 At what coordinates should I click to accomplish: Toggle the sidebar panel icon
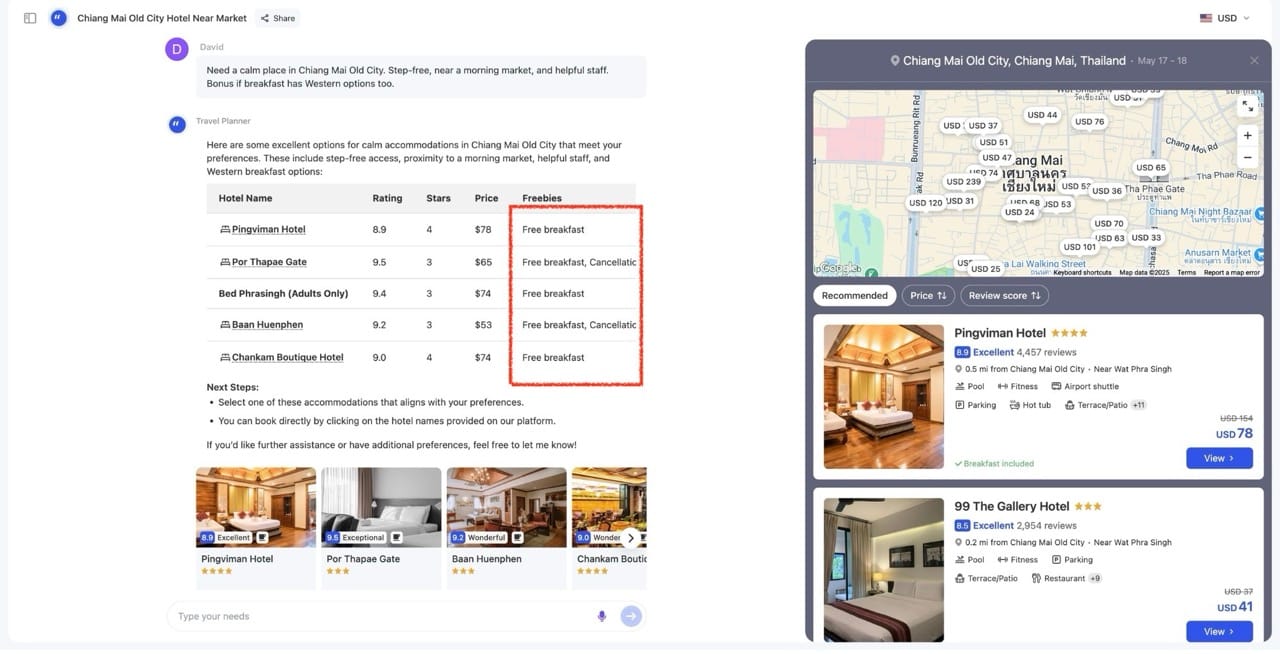point(30,18)
